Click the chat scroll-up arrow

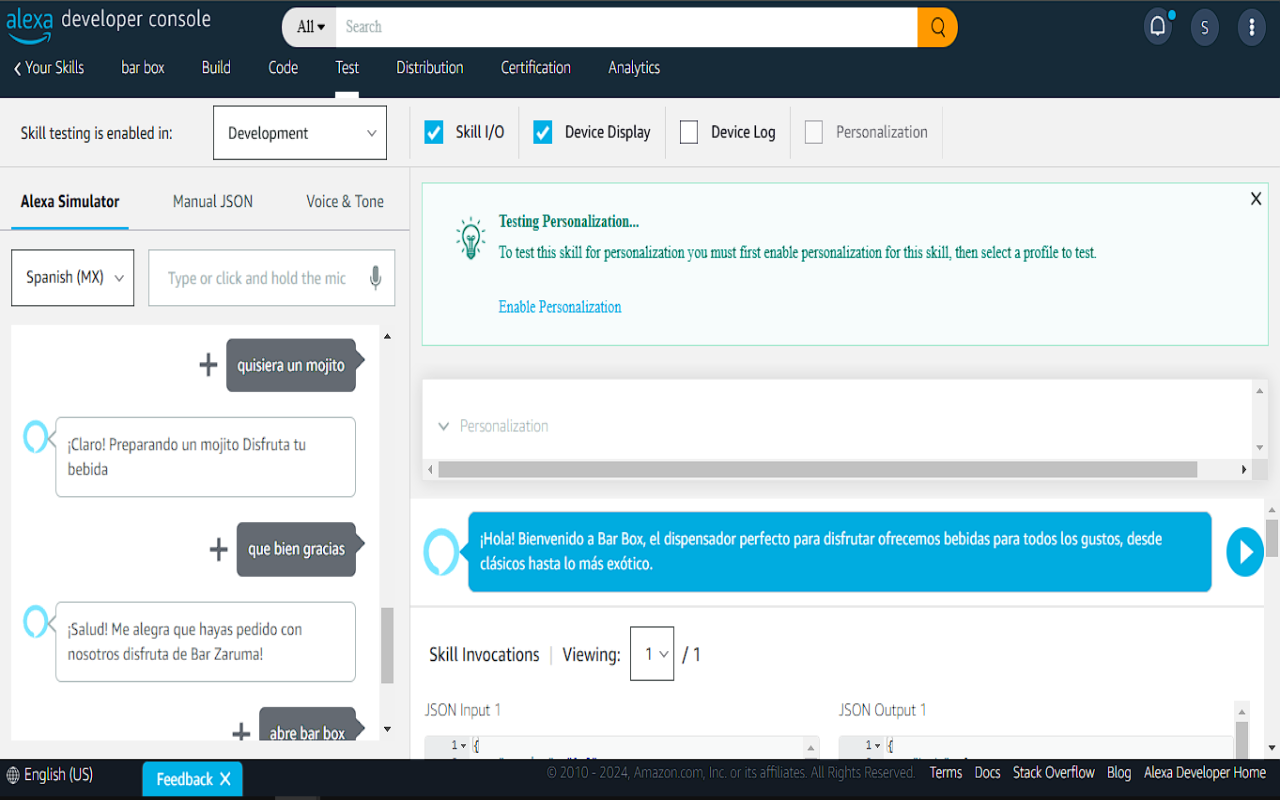click(x=387, y=337)
